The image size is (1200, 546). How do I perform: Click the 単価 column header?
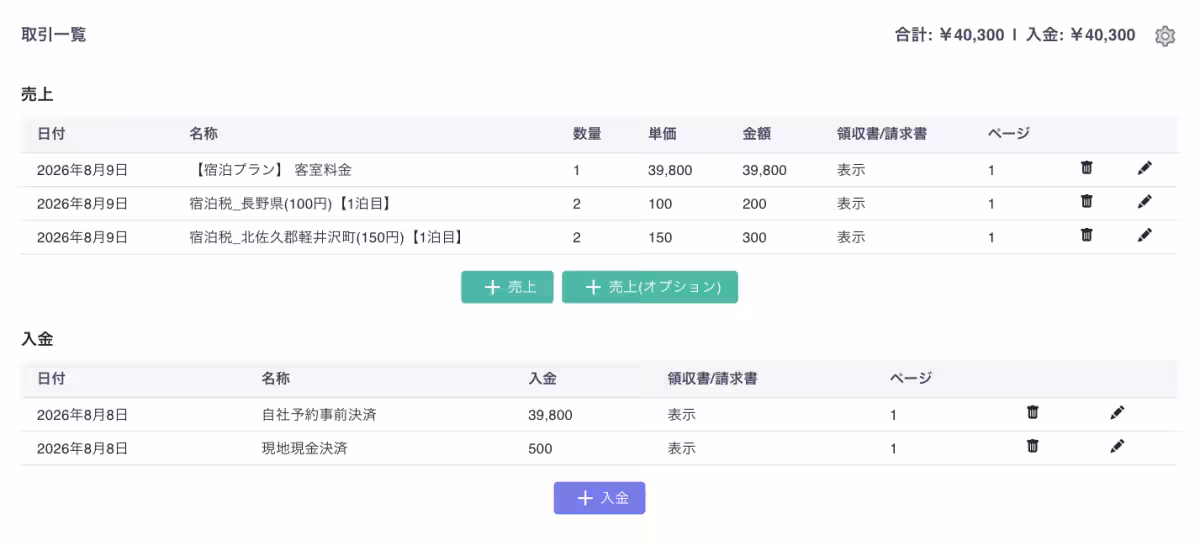[x=662, y=134]
